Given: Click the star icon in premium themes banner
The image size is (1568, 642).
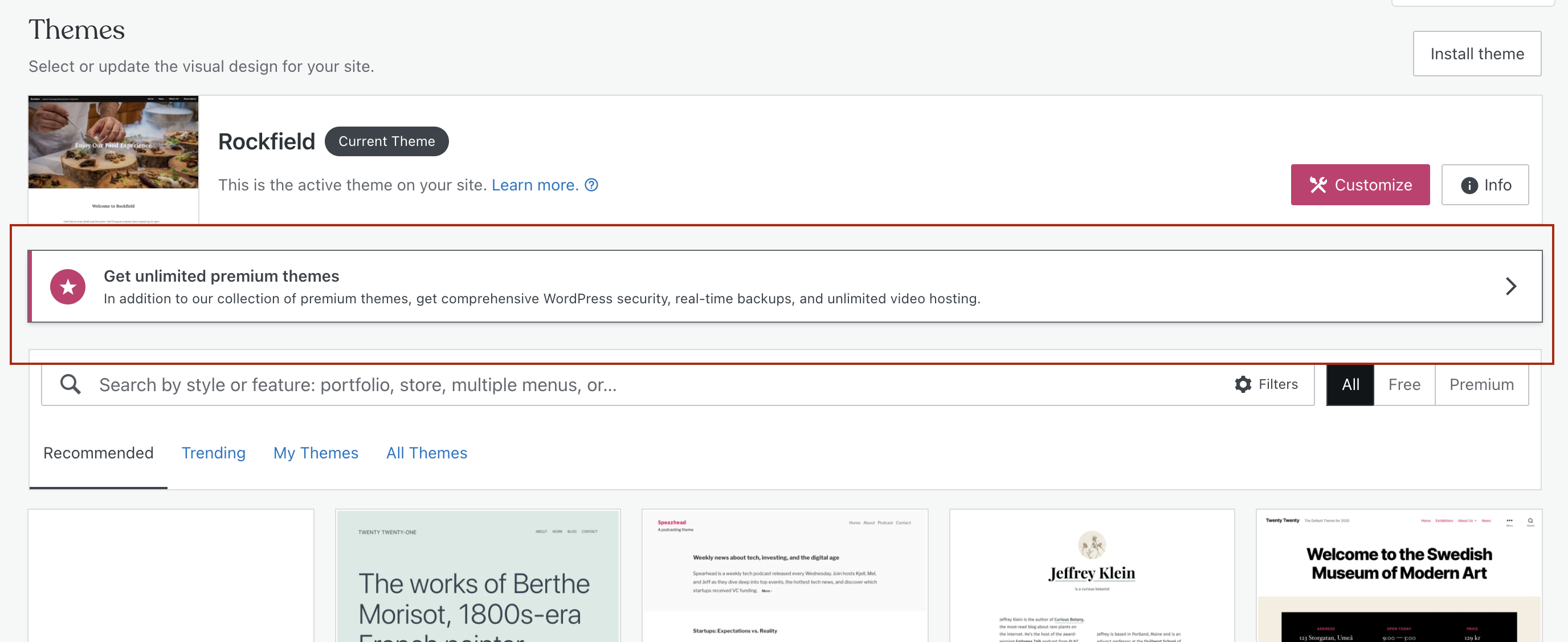Looking at the screenshot, I should [x=68, y=286].
